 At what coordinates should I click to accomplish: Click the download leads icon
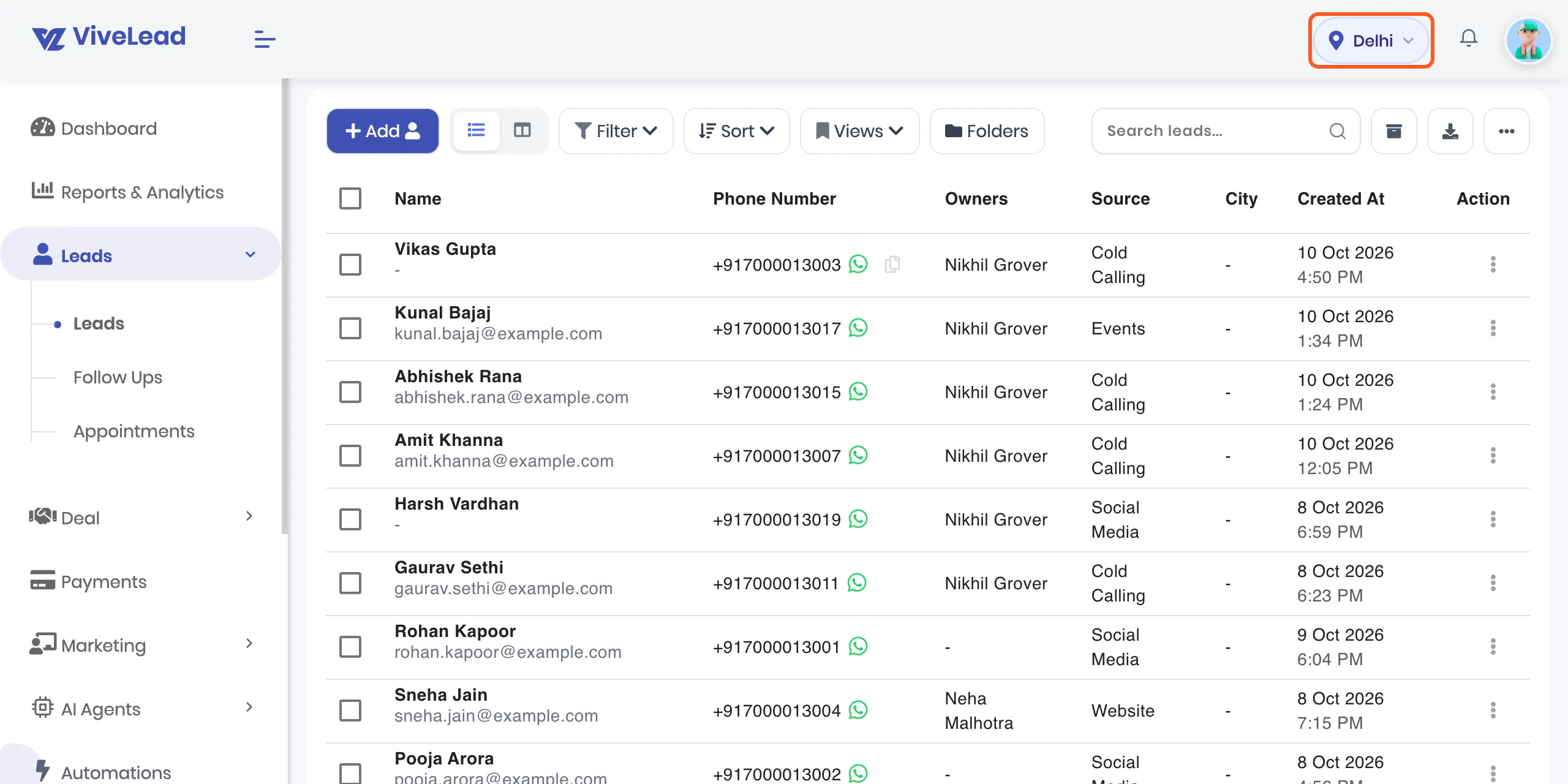tap(1450, 131)
